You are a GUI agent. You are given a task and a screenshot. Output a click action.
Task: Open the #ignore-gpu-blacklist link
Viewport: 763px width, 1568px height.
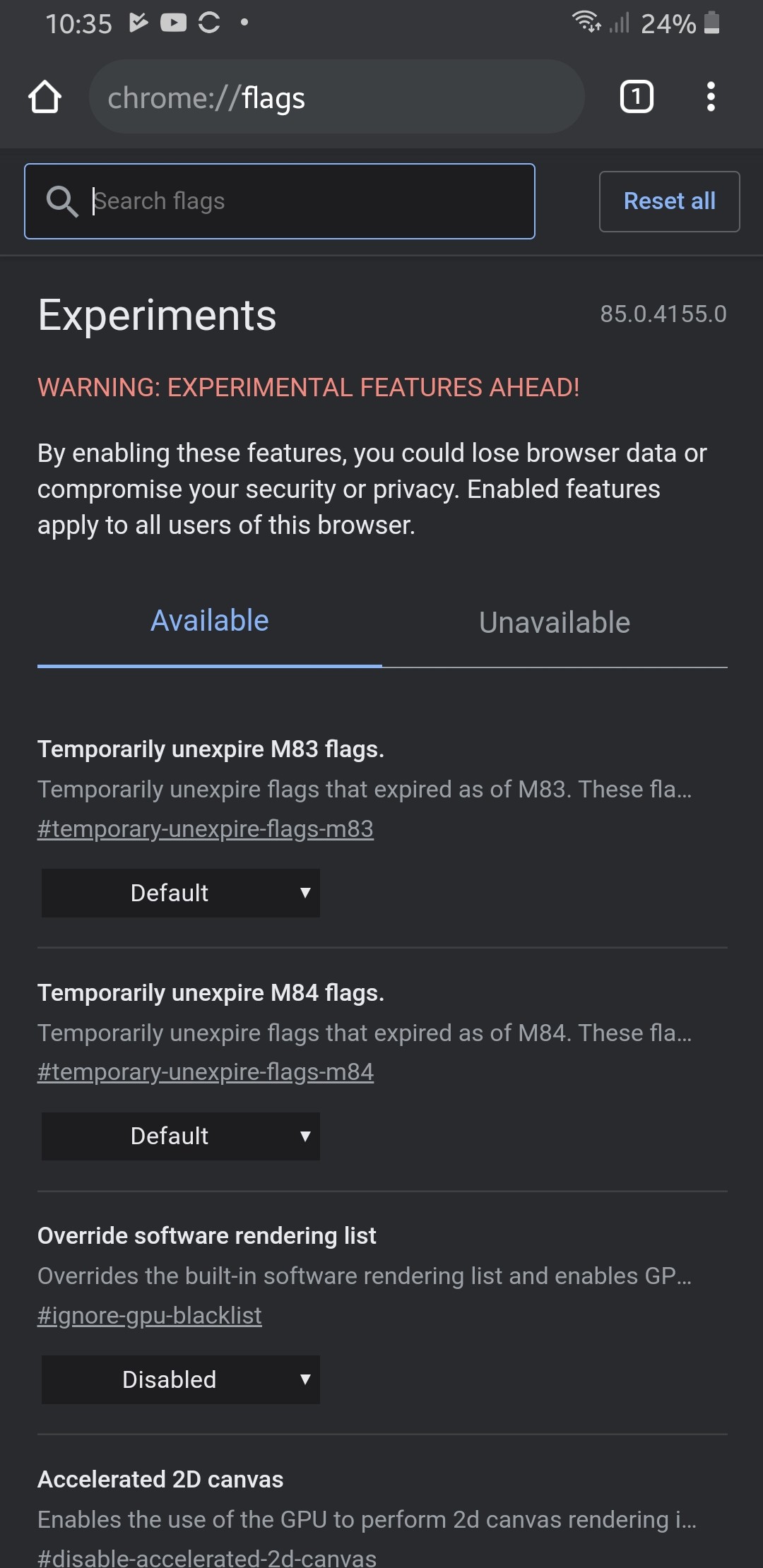[150, 1315]
